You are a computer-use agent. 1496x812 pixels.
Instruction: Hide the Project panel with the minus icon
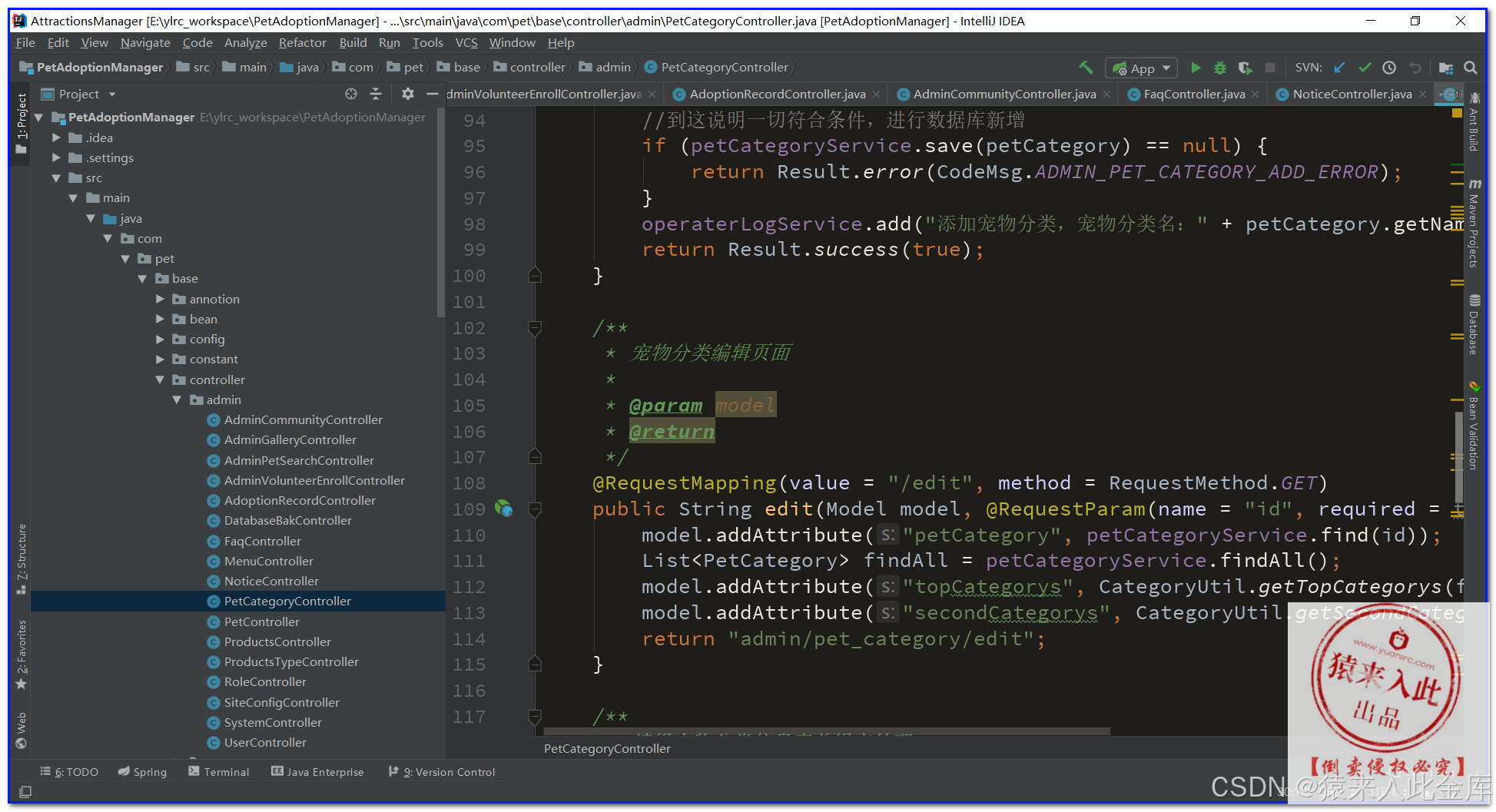point(432,94)
